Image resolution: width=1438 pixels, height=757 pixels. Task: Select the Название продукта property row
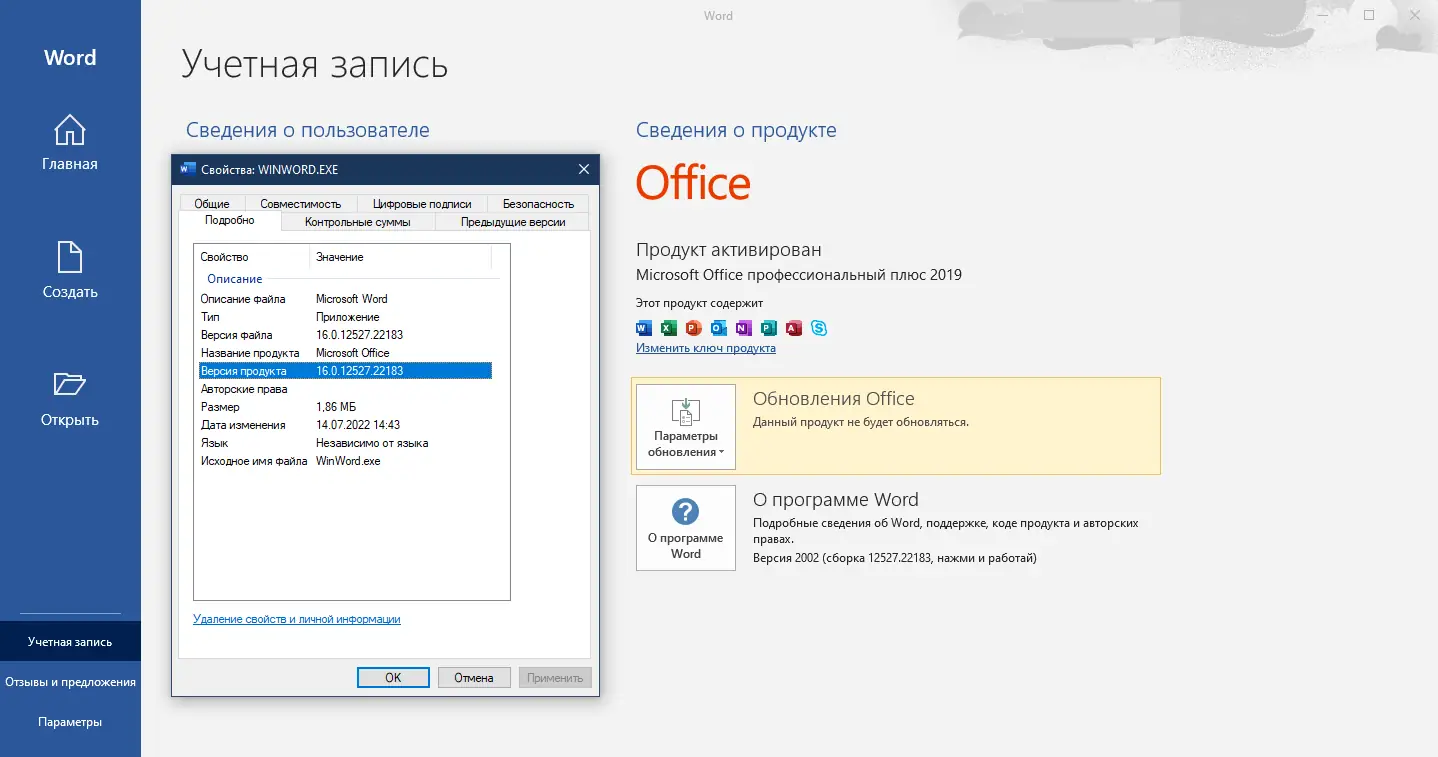click(345, 353)
